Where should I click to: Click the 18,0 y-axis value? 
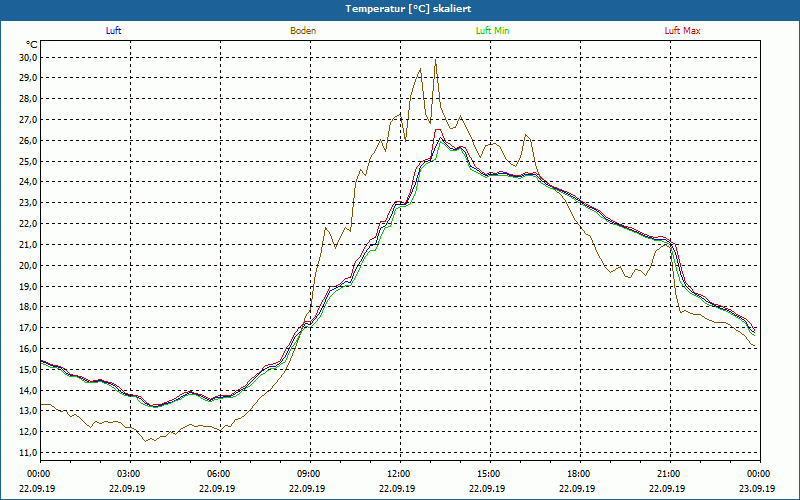(x=29, y=307)
